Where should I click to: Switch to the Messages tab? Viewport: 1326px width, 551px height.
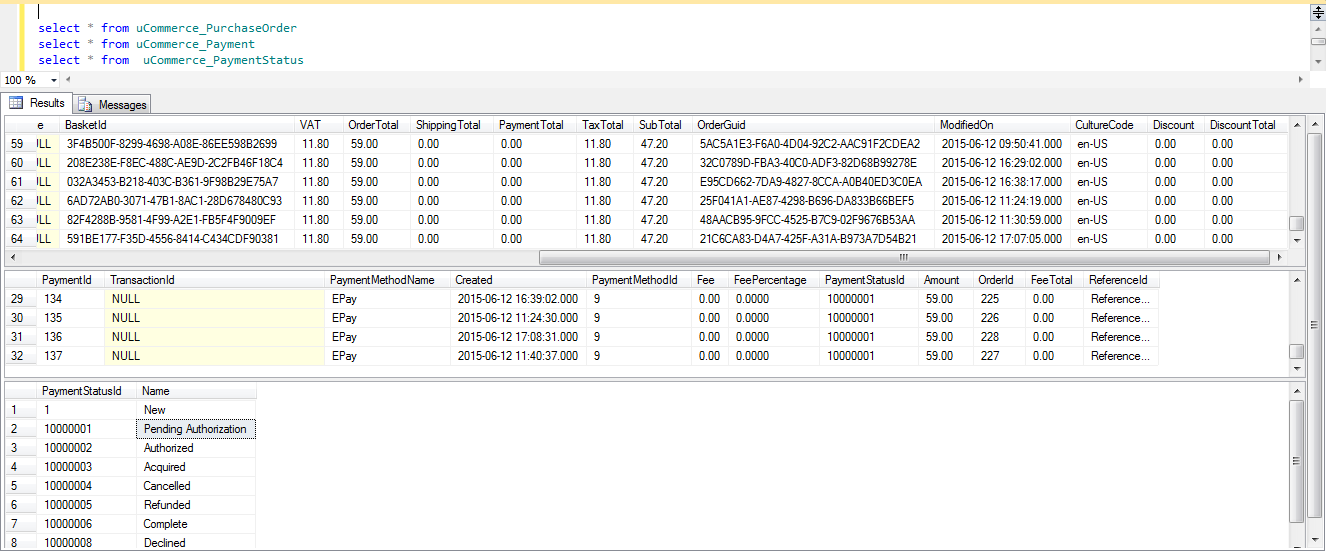coord(112,104)
